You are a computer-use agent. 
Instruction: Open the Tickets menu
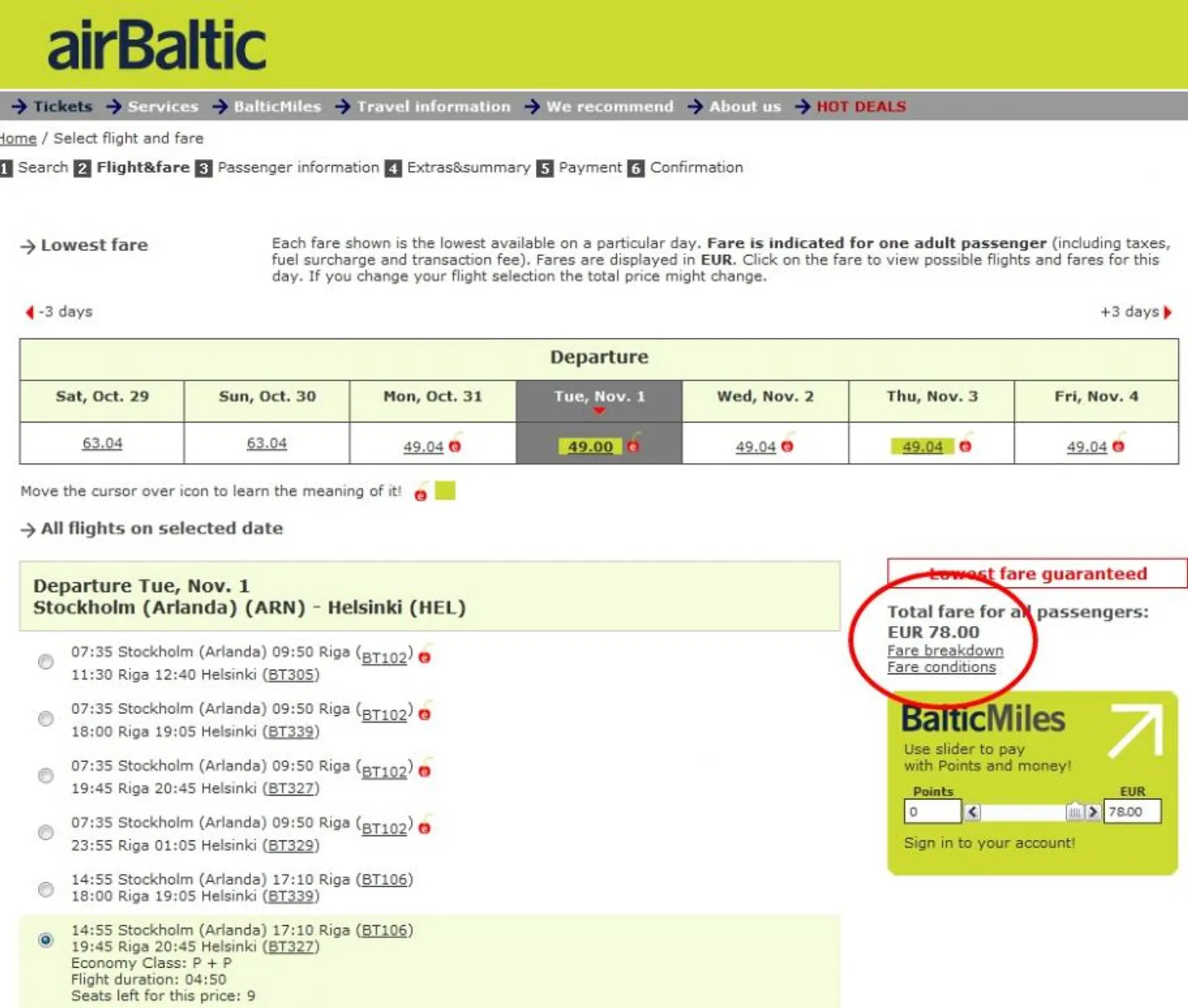click(x=62, y=106)
